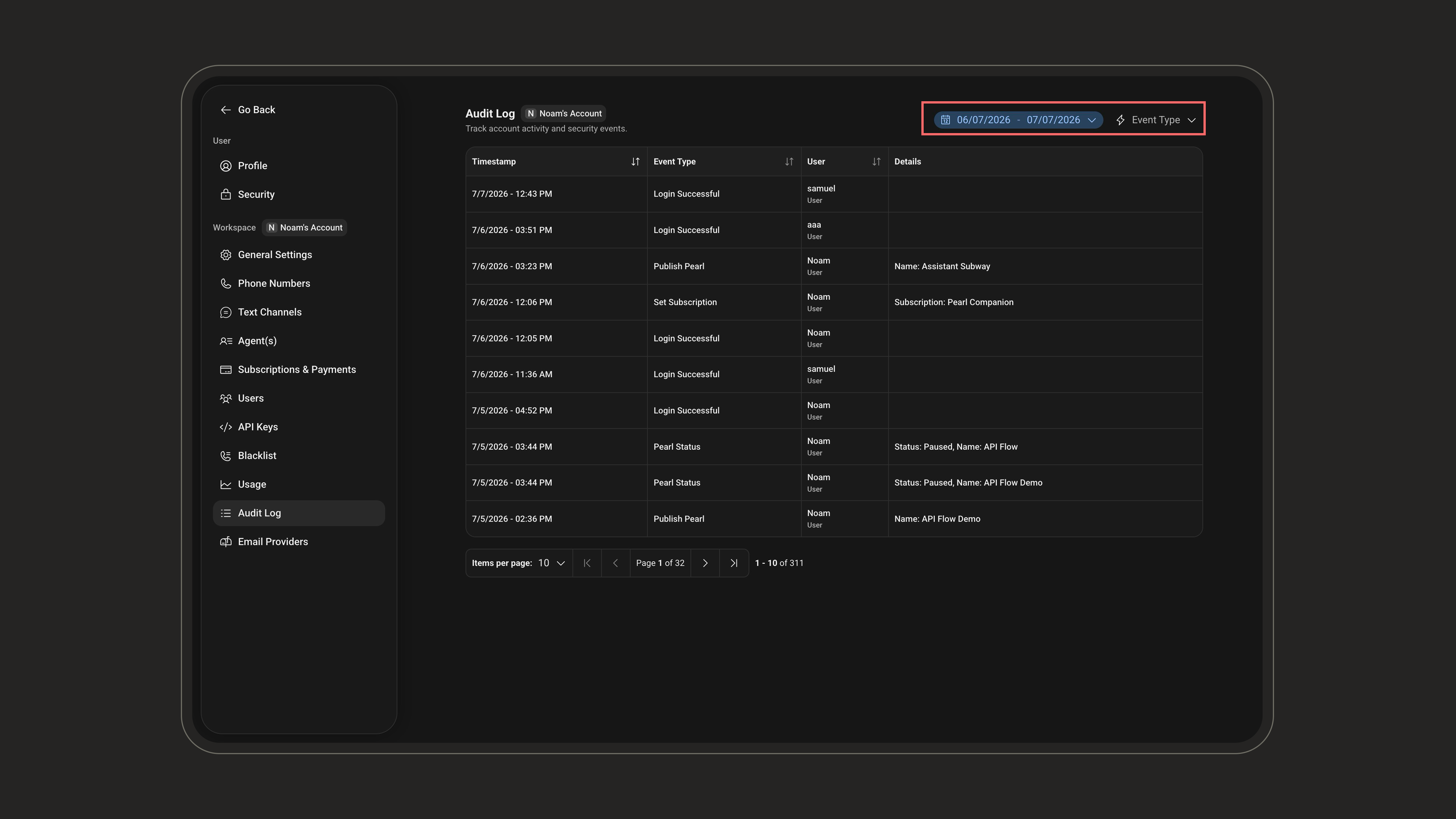The height and width of the screenshot is (819, 1456).
Task: Open Usage page
Action: coord(298,484)
